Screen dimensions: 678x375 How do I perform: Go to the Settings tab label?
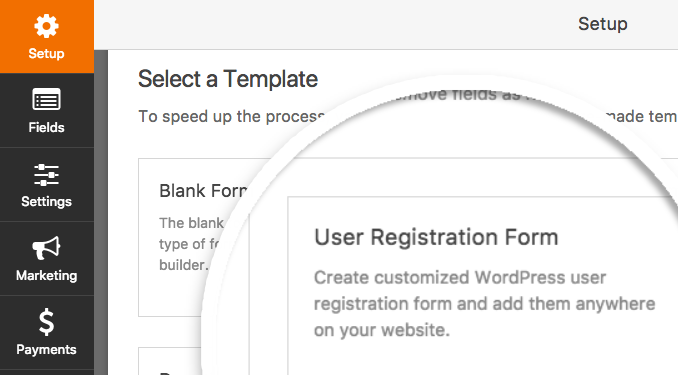tap(46, 202)
